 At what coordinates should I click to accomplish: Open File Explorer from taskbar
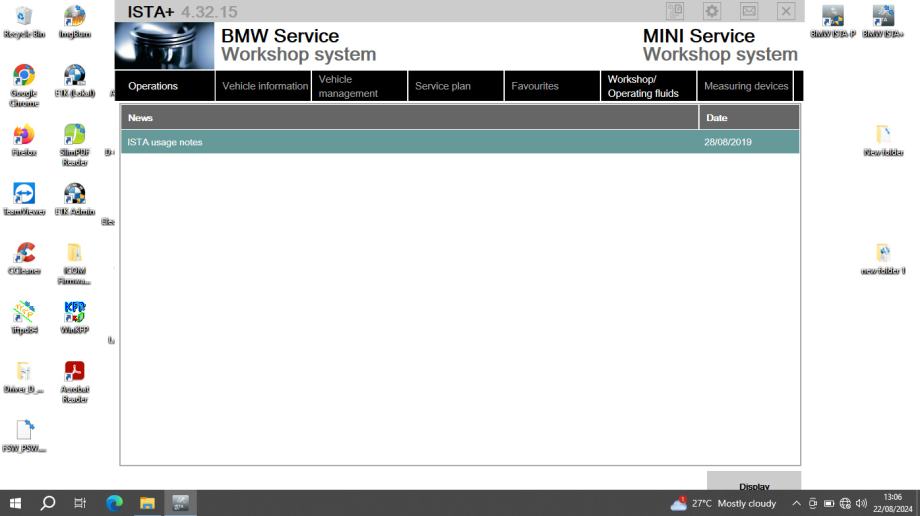point(147,503)
